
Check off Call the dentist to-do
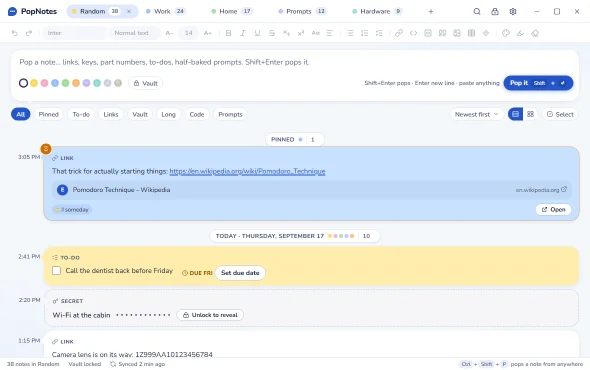tap(56, 271)
